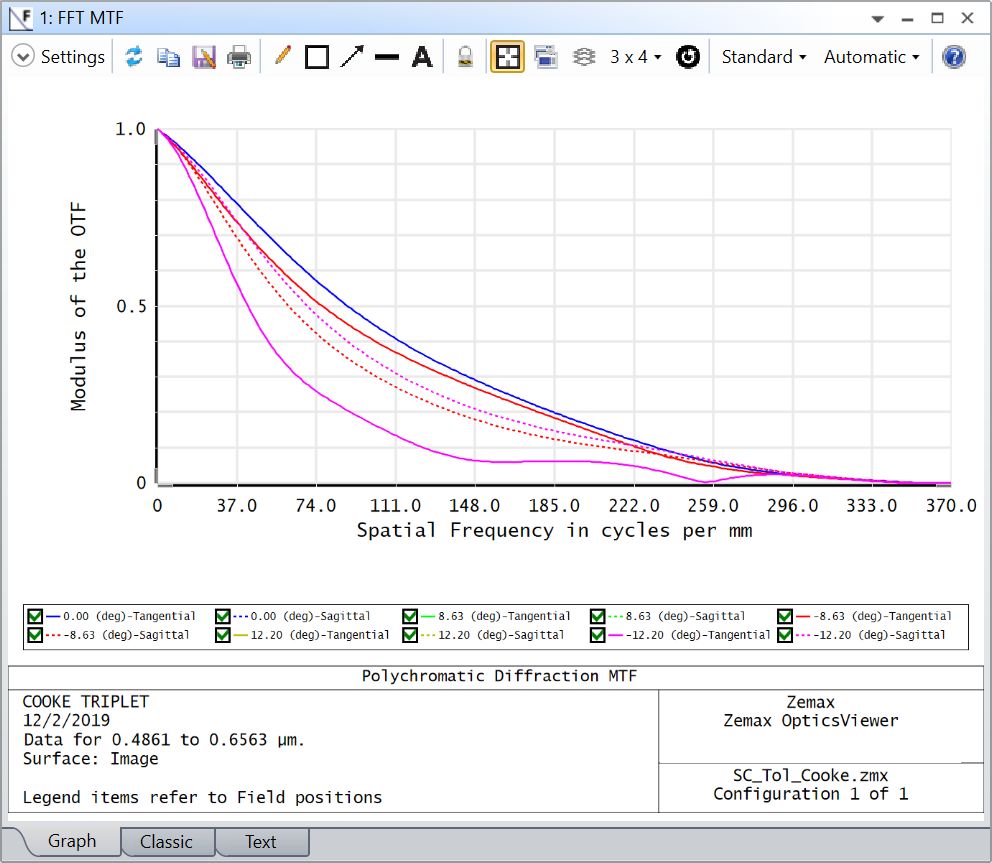Click the lock window icon
The image size is (992, 863).
click(x=465, y=57)
